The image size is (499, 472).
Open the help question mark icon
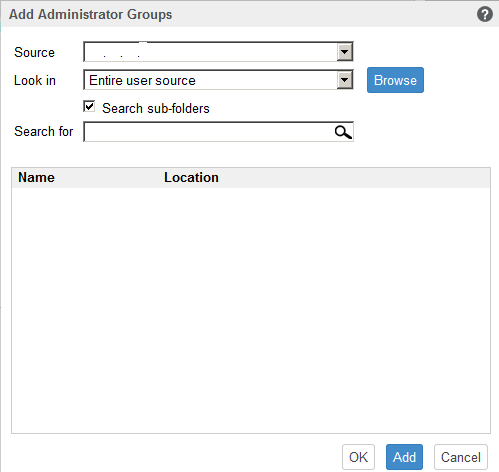485,14
